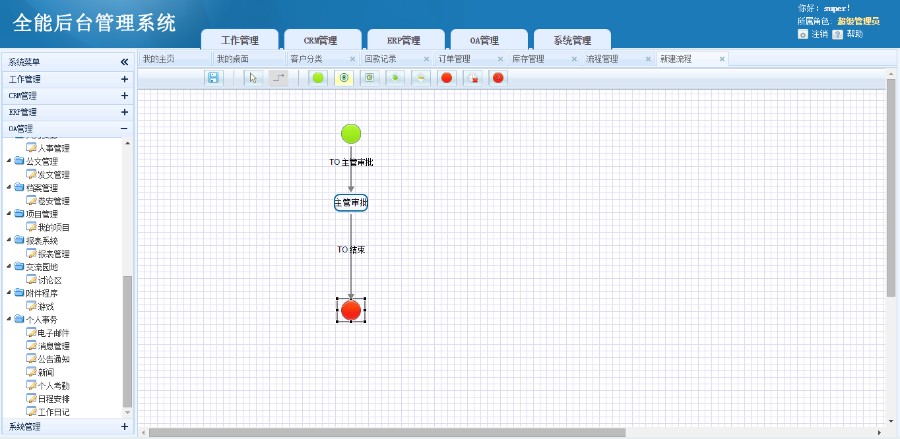Screen dimensions: 900x439
Task: Switch to the 流程管理 tab
Action: coord(618,59)
